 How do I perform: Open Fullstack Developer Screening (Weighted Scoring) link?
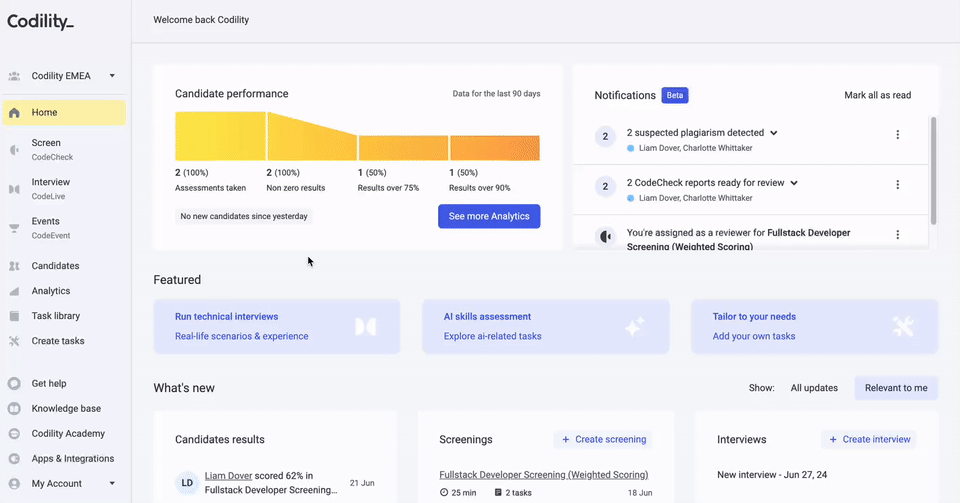[x=544, y=475]
